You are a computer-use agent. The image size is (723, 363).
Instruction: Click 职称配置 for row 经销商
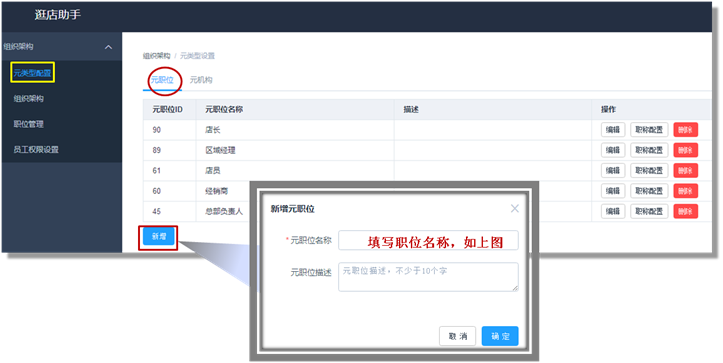tap(649, 190)
